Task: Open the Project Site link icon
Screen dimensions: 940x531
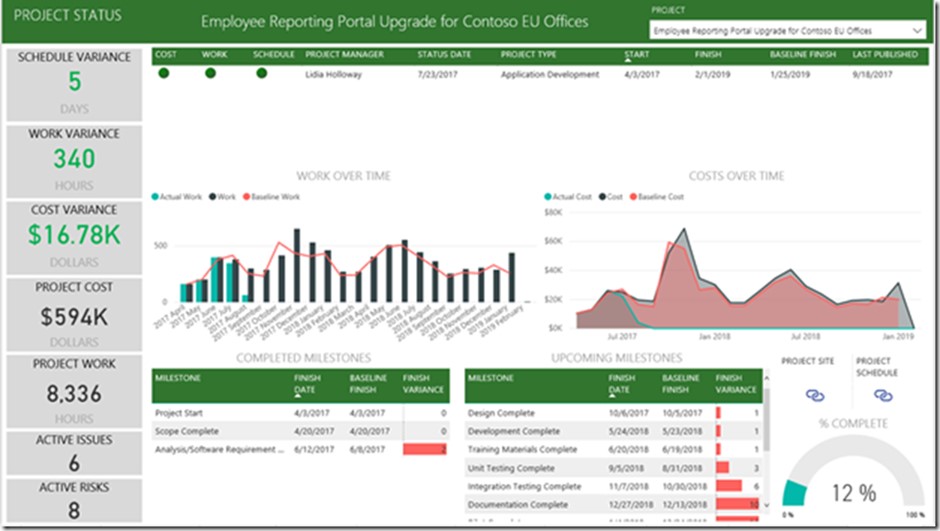Action: (814, 396)
